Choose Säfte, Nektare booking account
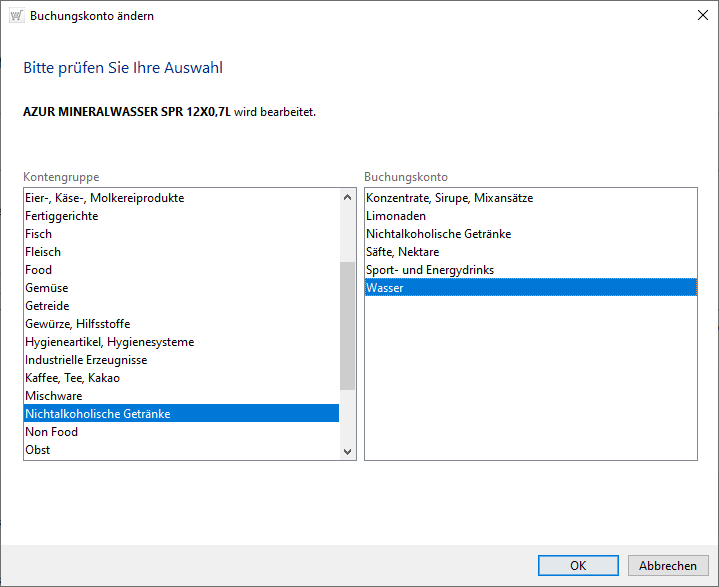This screenshot has width=719, height=587. pyautogui.click(x=402, y=252)
